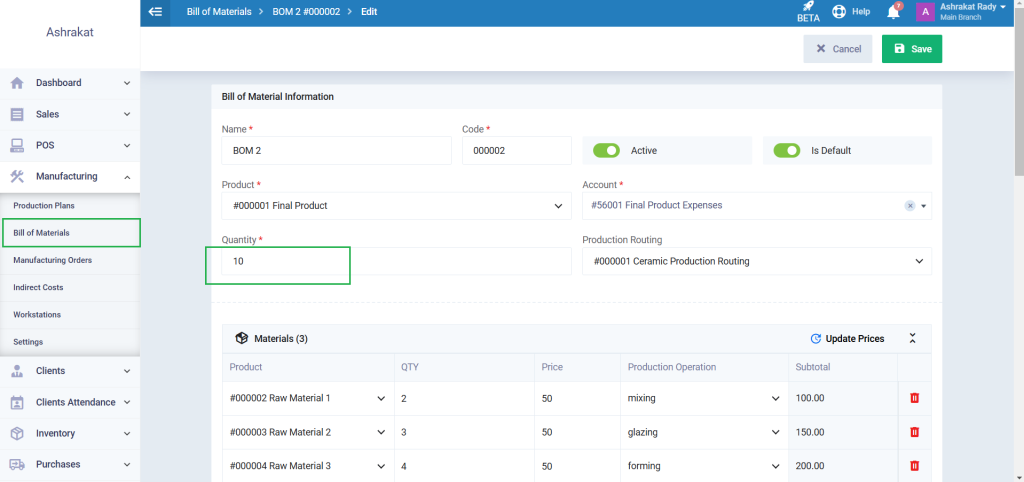Collapse the sidebar with the arrow menu icon
The height and width of the screenshot is (482, 1024).
[x=155, y=12]
